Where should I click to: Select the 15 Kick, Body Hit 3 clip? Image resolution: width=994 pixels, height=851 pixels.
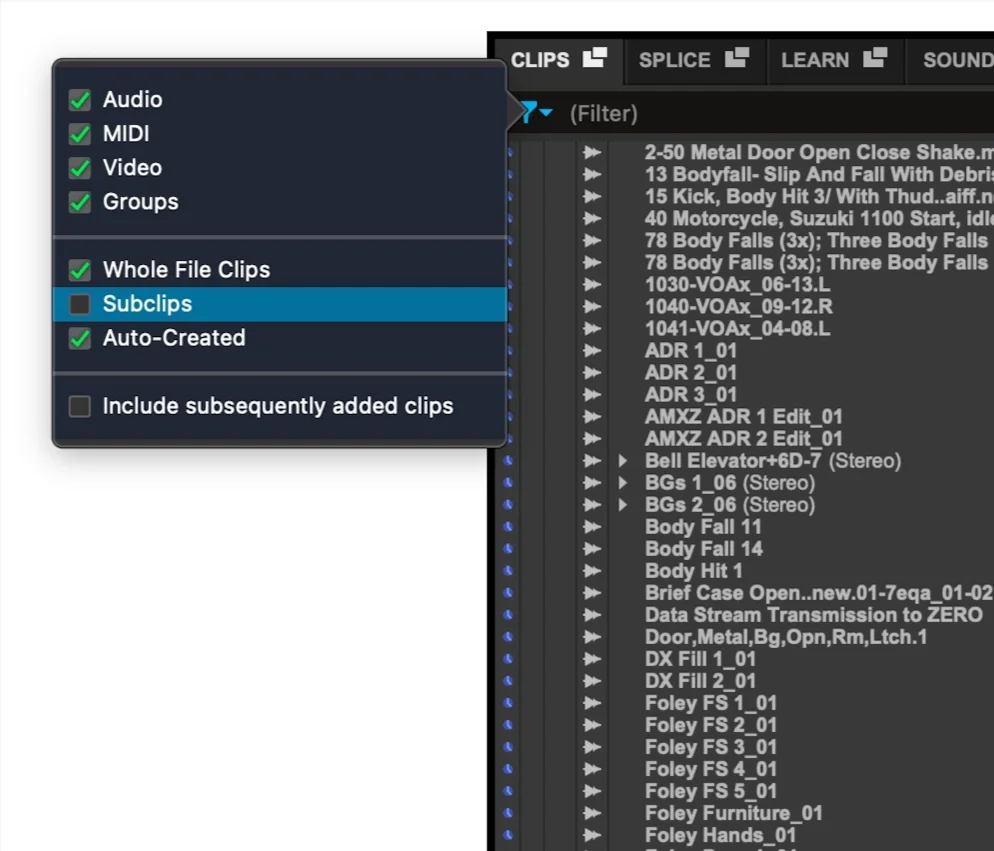click(819, 197)
